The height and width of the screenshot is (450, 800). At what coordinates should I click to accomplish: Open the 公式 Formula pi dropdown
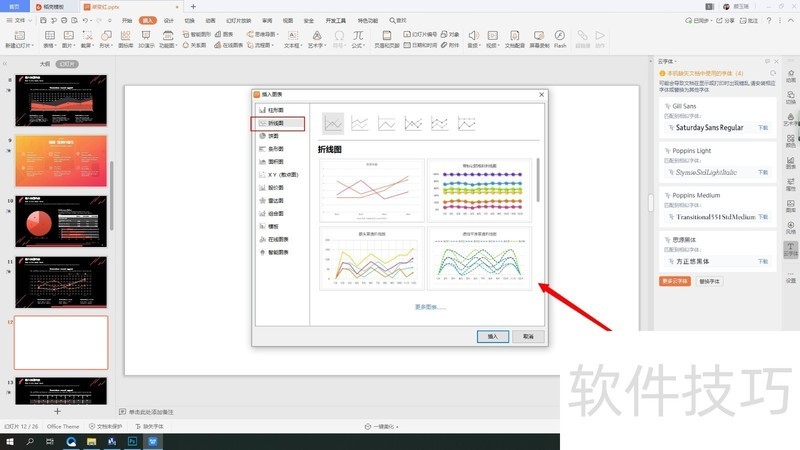358,45
